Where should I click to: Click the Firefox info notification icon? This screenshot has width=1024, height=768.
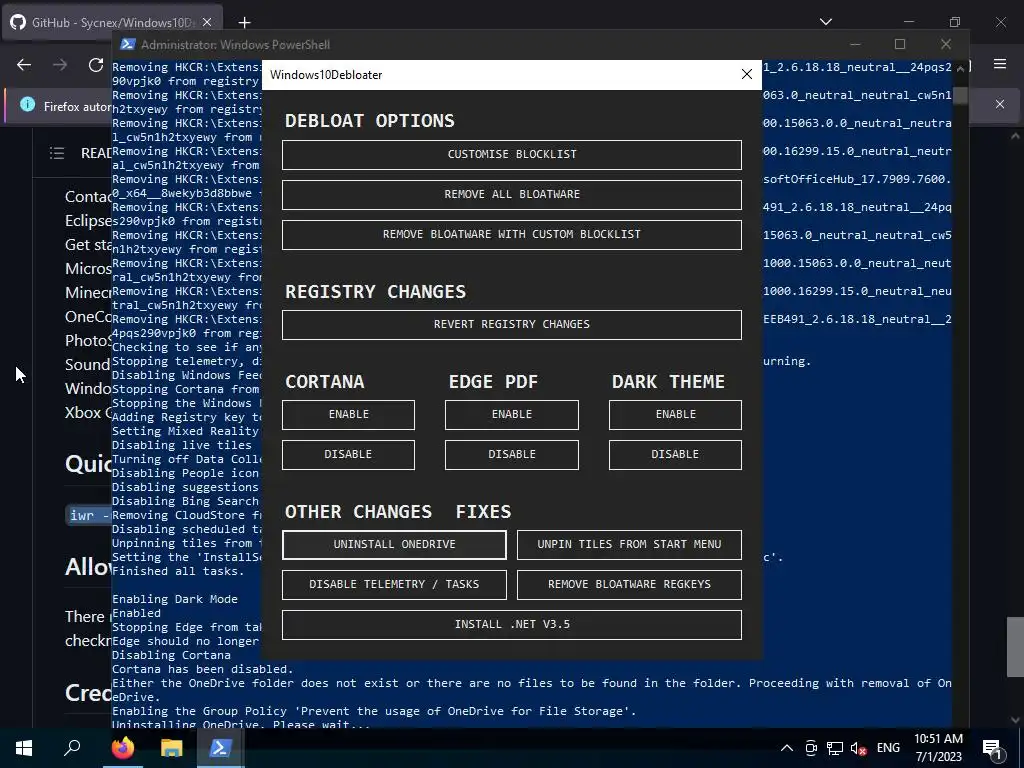27,104
